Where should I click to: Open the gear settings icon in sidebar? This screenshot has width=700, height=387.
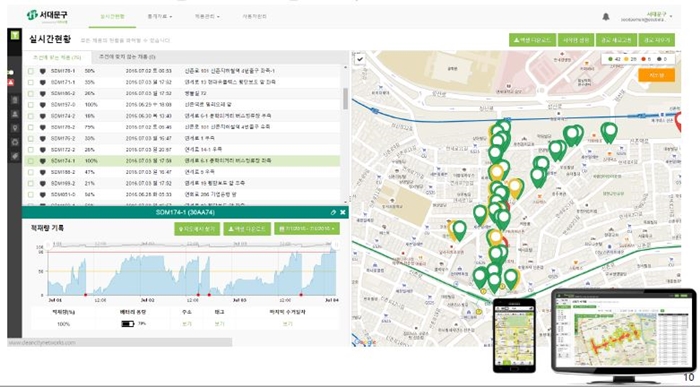(15, 142)
